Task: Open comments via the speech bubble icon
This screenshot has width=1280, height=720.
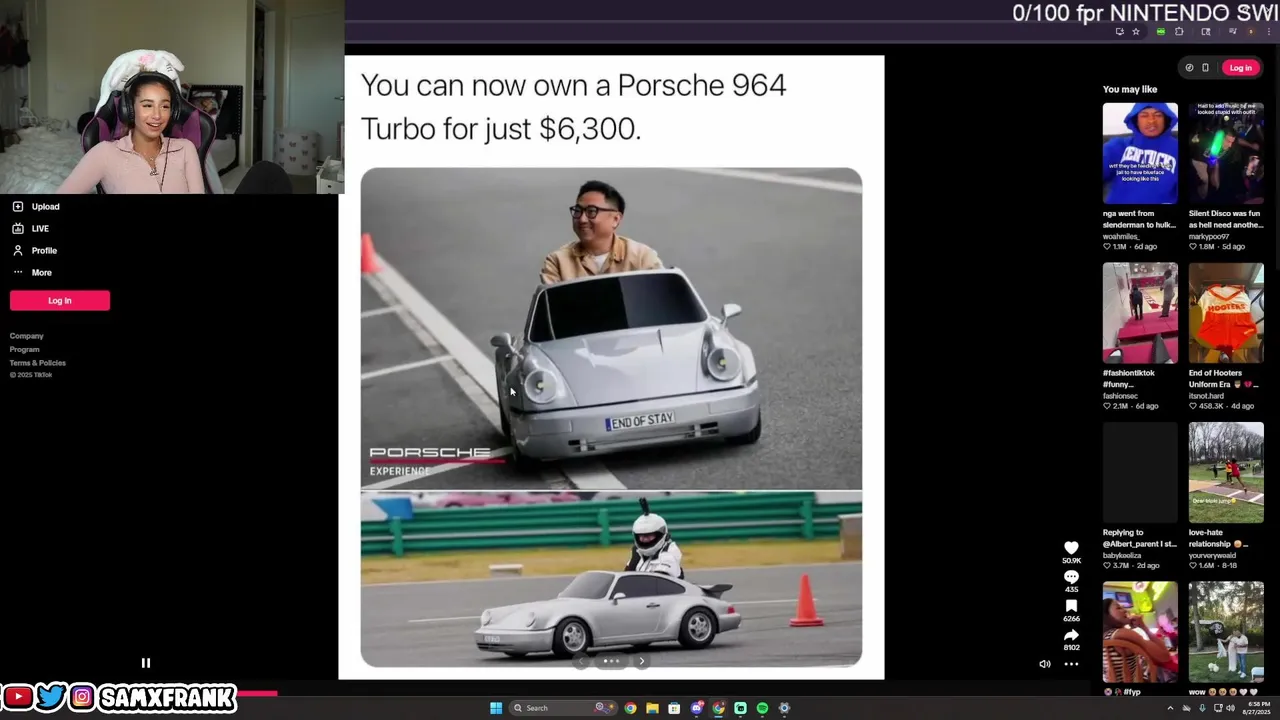Action: (x=1071, y=577)
